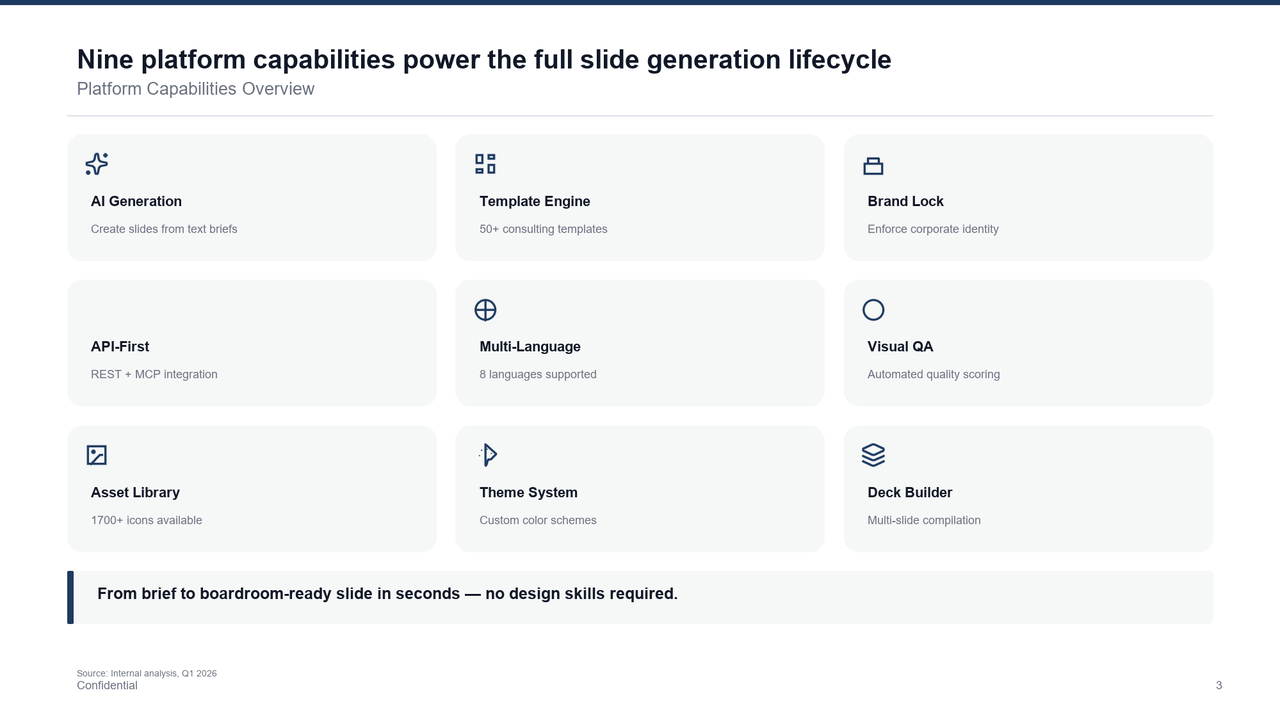Click the REST + MCP integration text
Viewport: 1280px width, 720px height.
click(154, 374)
